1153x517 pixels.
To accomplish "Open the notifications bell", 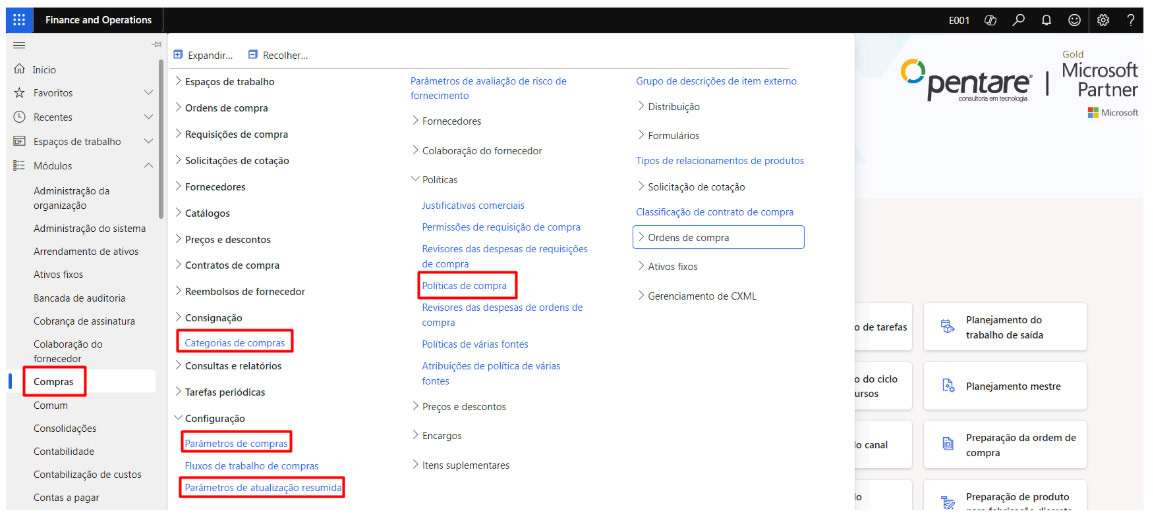I will (1046, 20).
